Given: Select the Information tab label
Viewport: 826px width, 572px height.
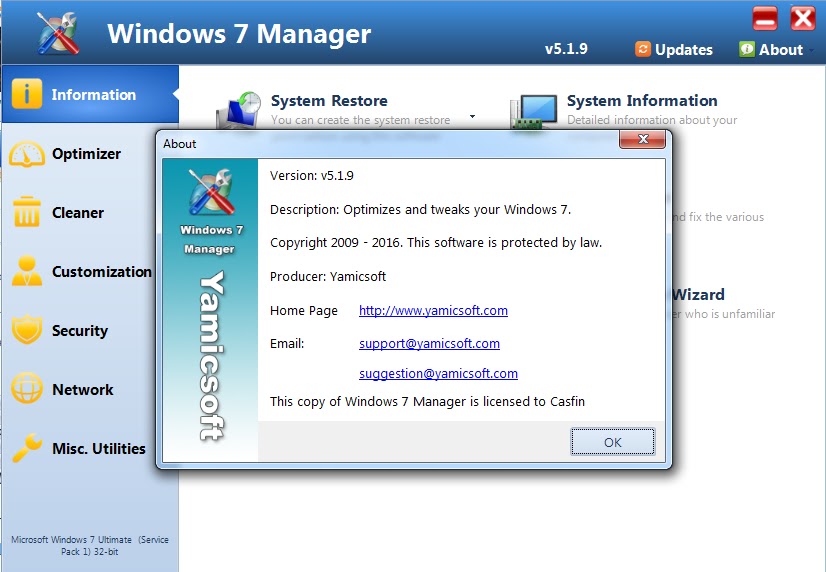Looking at the screenshot, I should click(94, 94).
